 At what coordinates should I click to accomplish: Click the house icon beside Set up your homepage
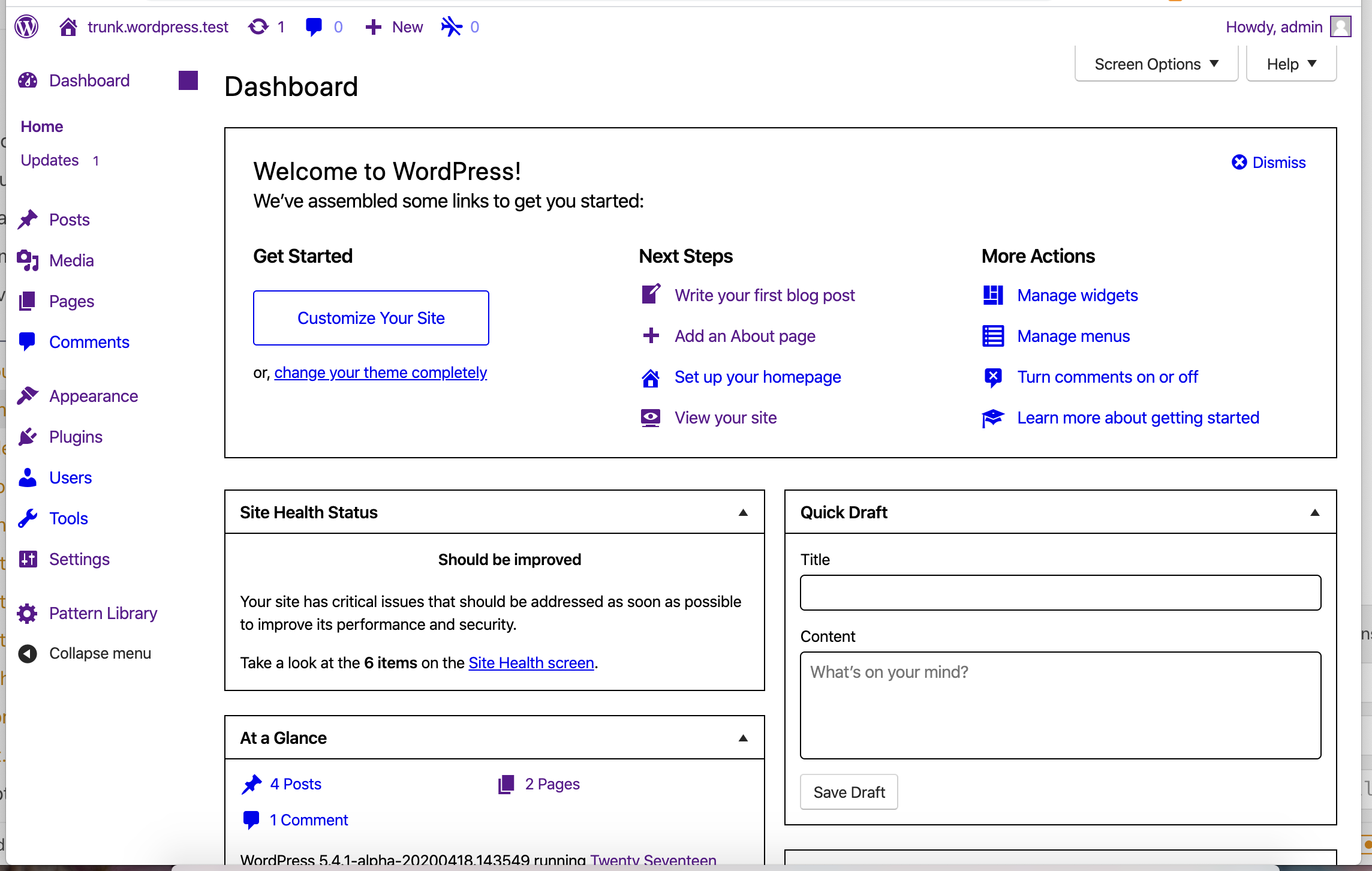click(651, 378)
